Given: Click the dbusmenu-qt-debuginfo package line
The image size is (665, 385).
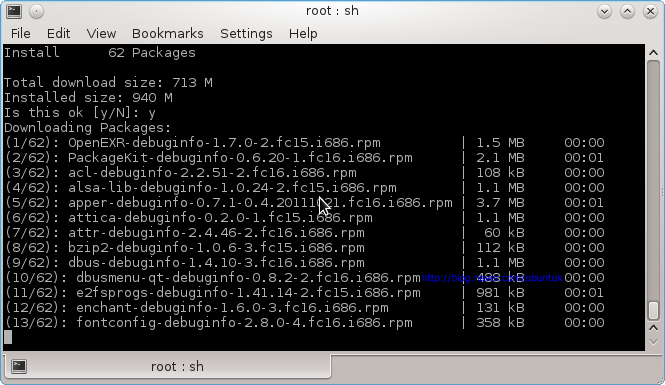Looking at the screenshot, I should click(305, 278).
